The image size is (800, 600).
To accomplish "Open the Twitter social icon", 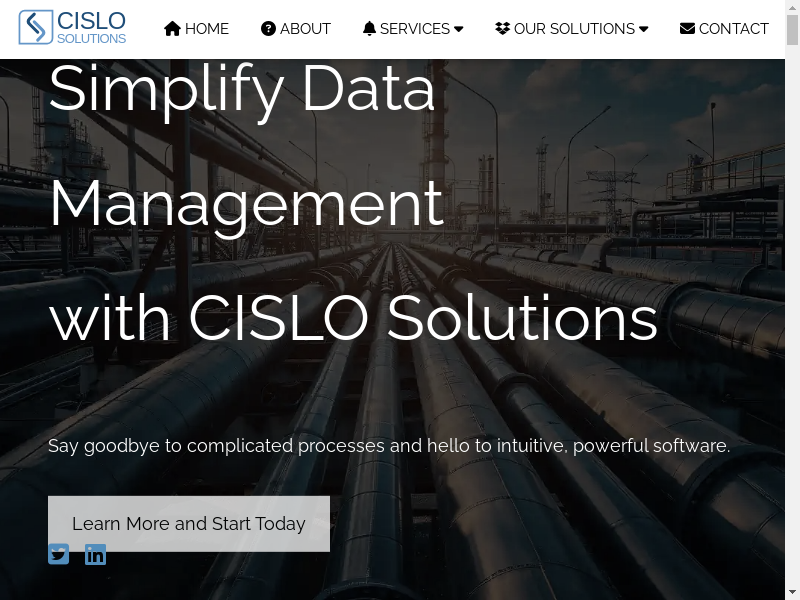I will click(x=59, y=554).
